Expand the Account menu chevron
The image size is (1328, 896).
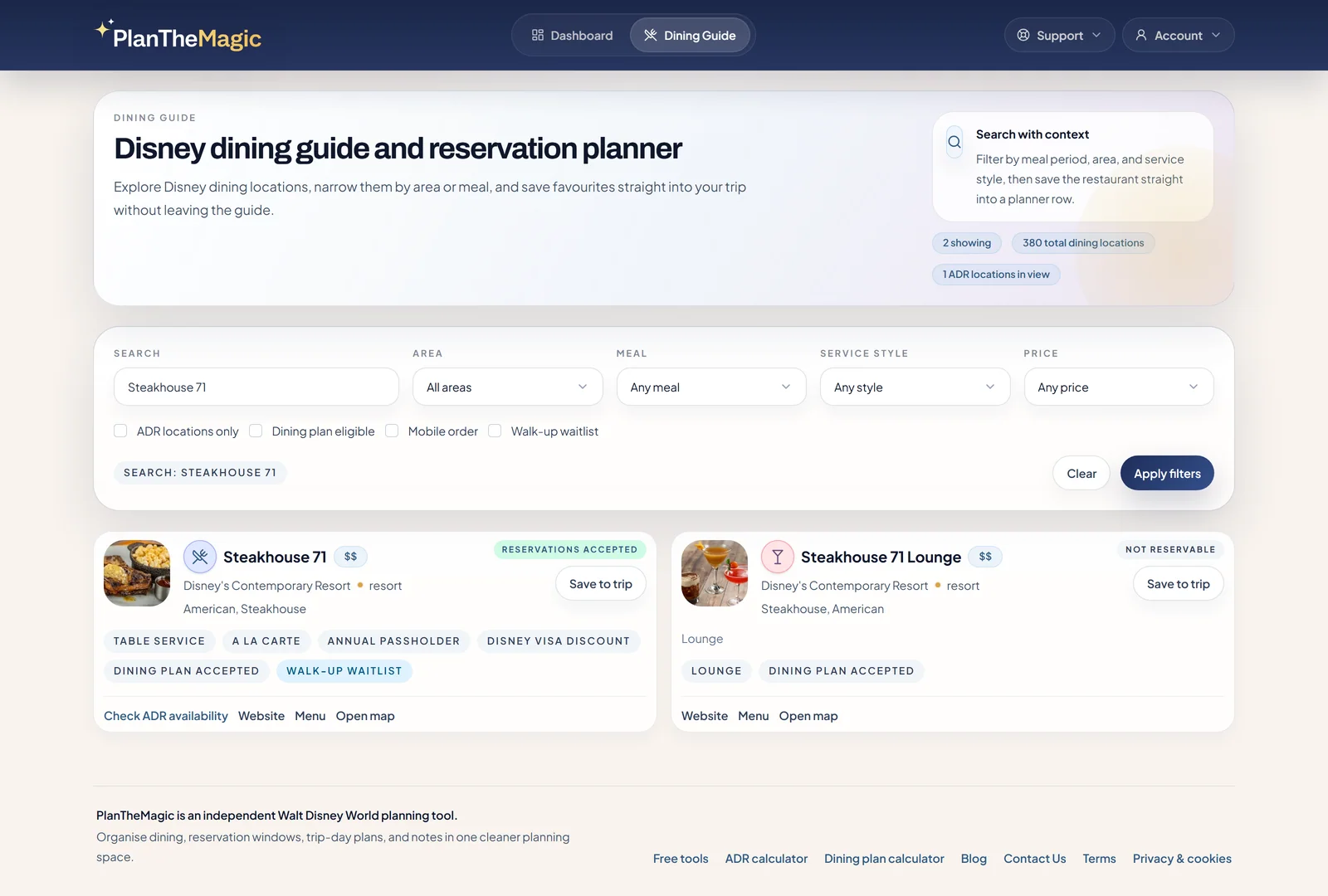click(x=1216, y=35)
